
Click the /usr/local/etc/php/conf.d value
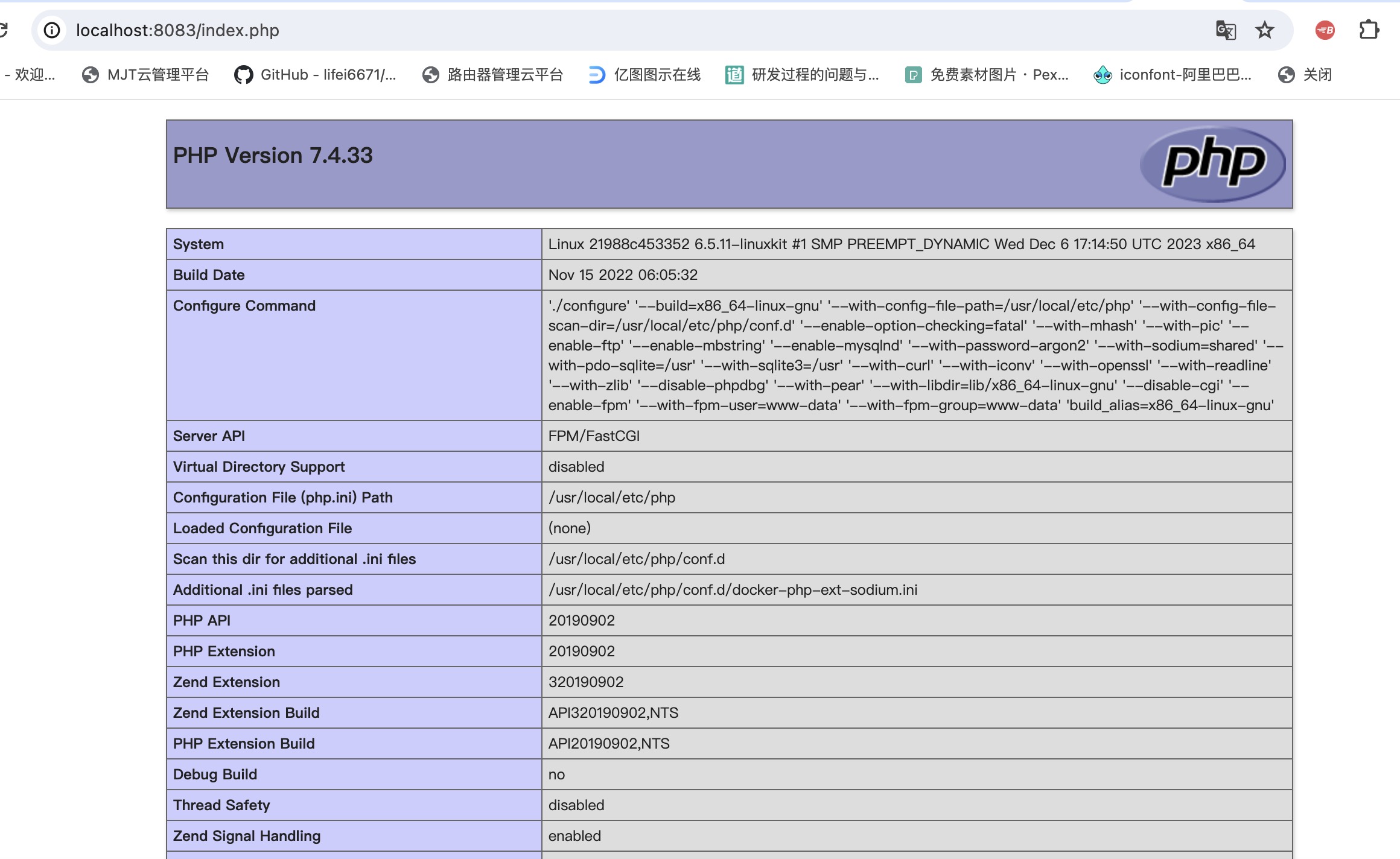637,559
